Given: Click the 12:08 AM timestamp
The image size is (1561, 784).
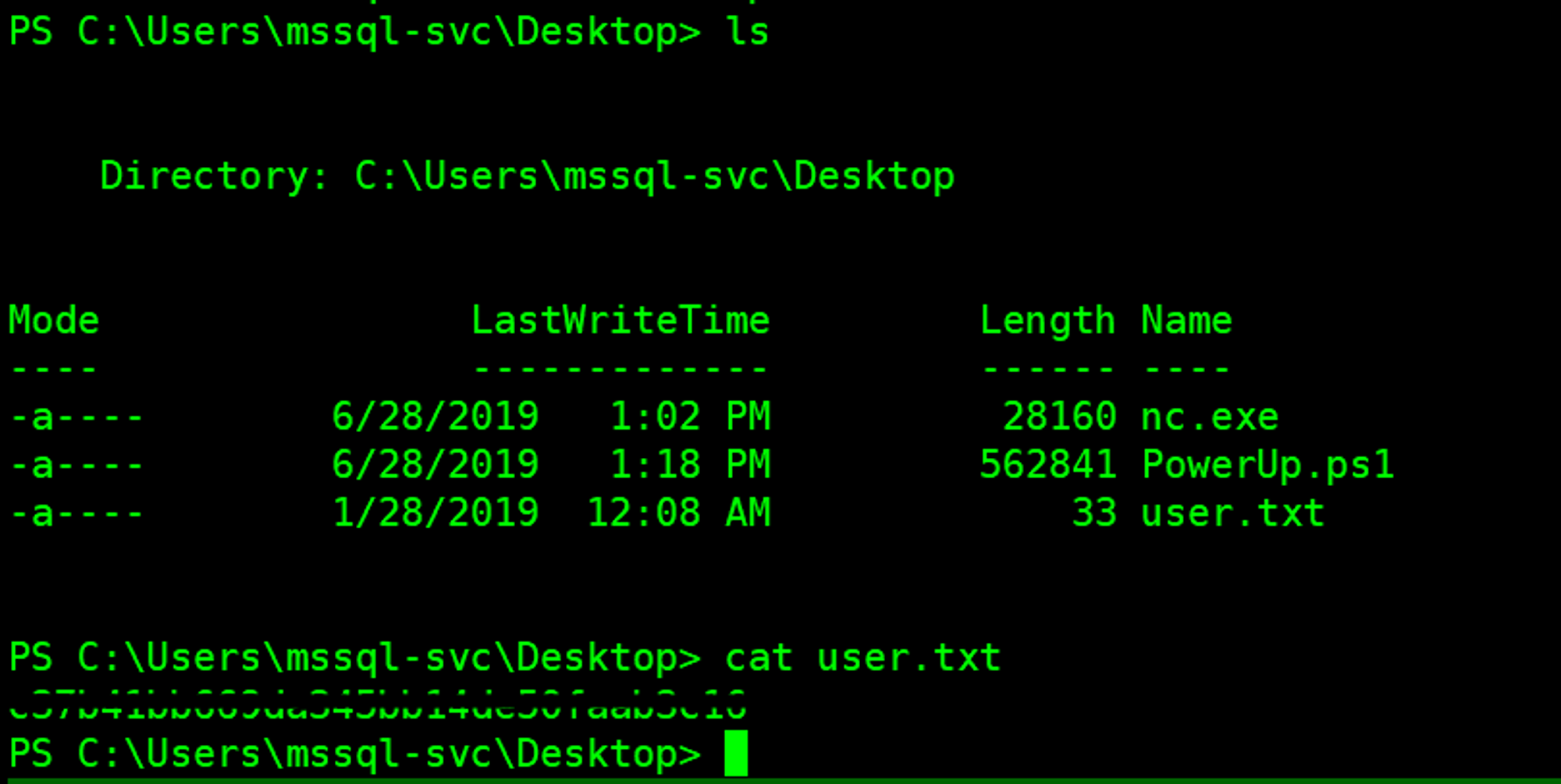Looking at the screenshot, I should tap(678, 513).
